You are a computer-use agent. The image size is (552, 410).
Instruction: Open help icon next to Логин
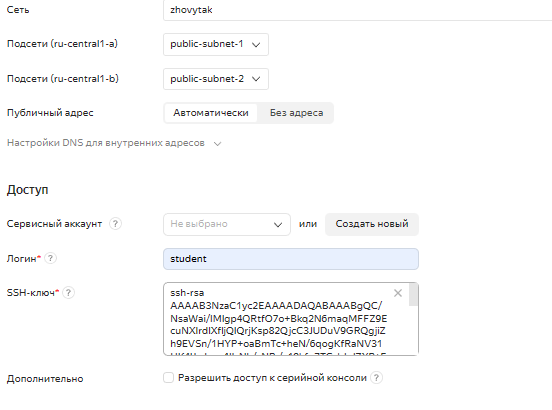coord(50,258)
